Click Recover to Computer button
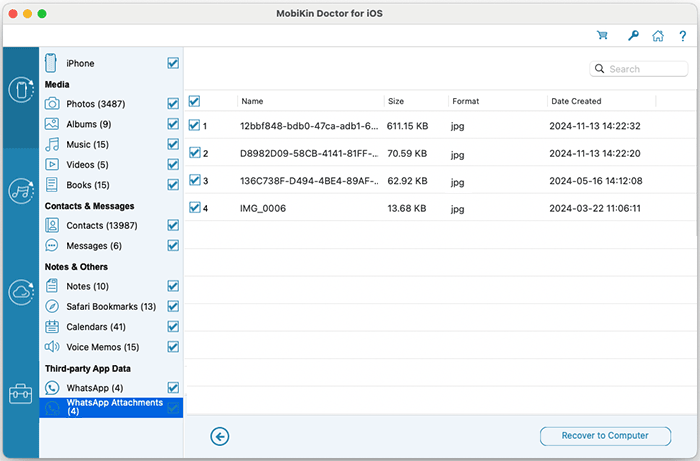This screenshot has width=700, height=461. click(x=605, y=436)
